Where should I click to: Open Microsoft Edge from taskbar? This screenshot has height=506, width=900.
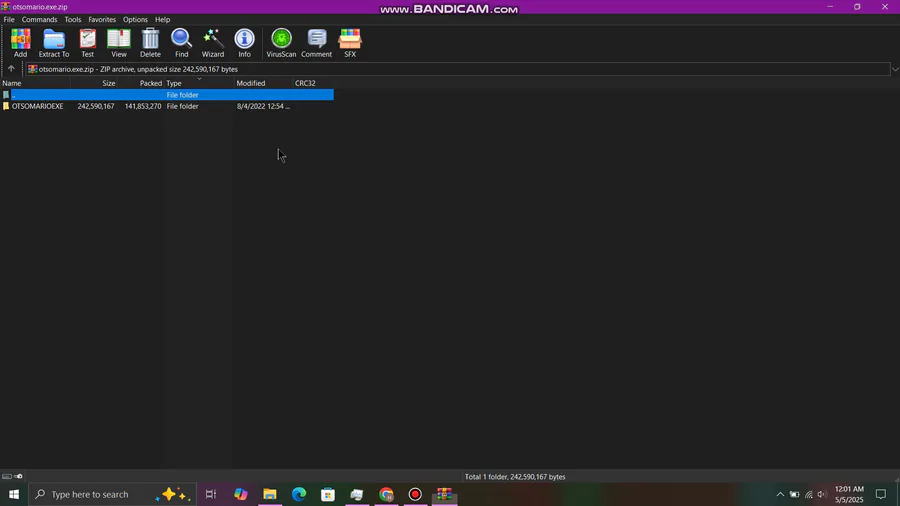pos(299,494)
